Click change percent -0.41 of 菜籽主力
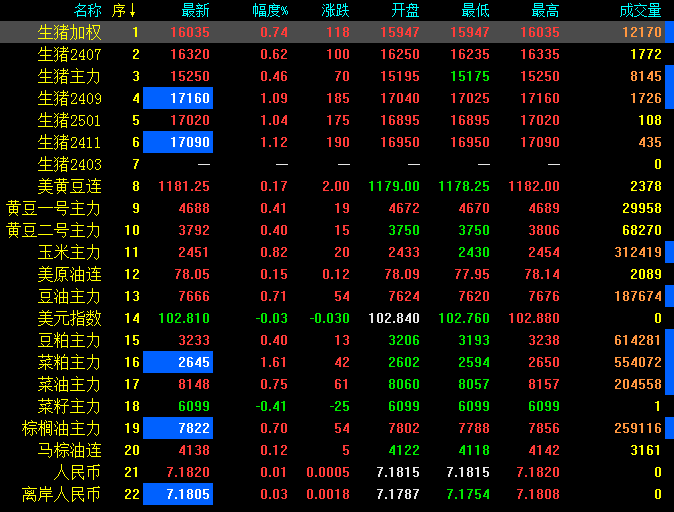 pyautogui.click(x=271, y=406)
